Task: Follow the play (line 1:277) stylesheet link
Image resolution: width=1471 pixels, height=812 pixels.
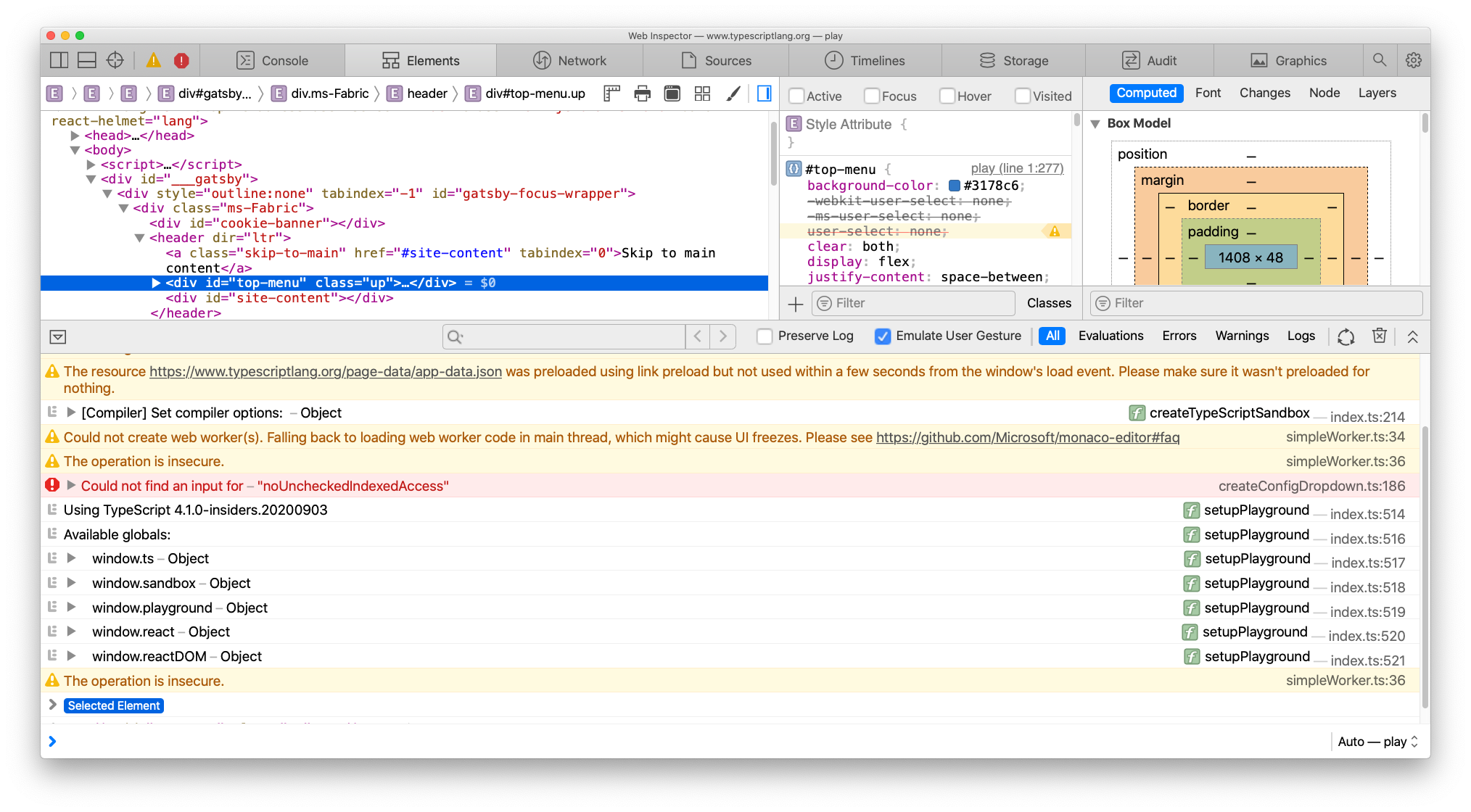Action: pos(1017,167)
